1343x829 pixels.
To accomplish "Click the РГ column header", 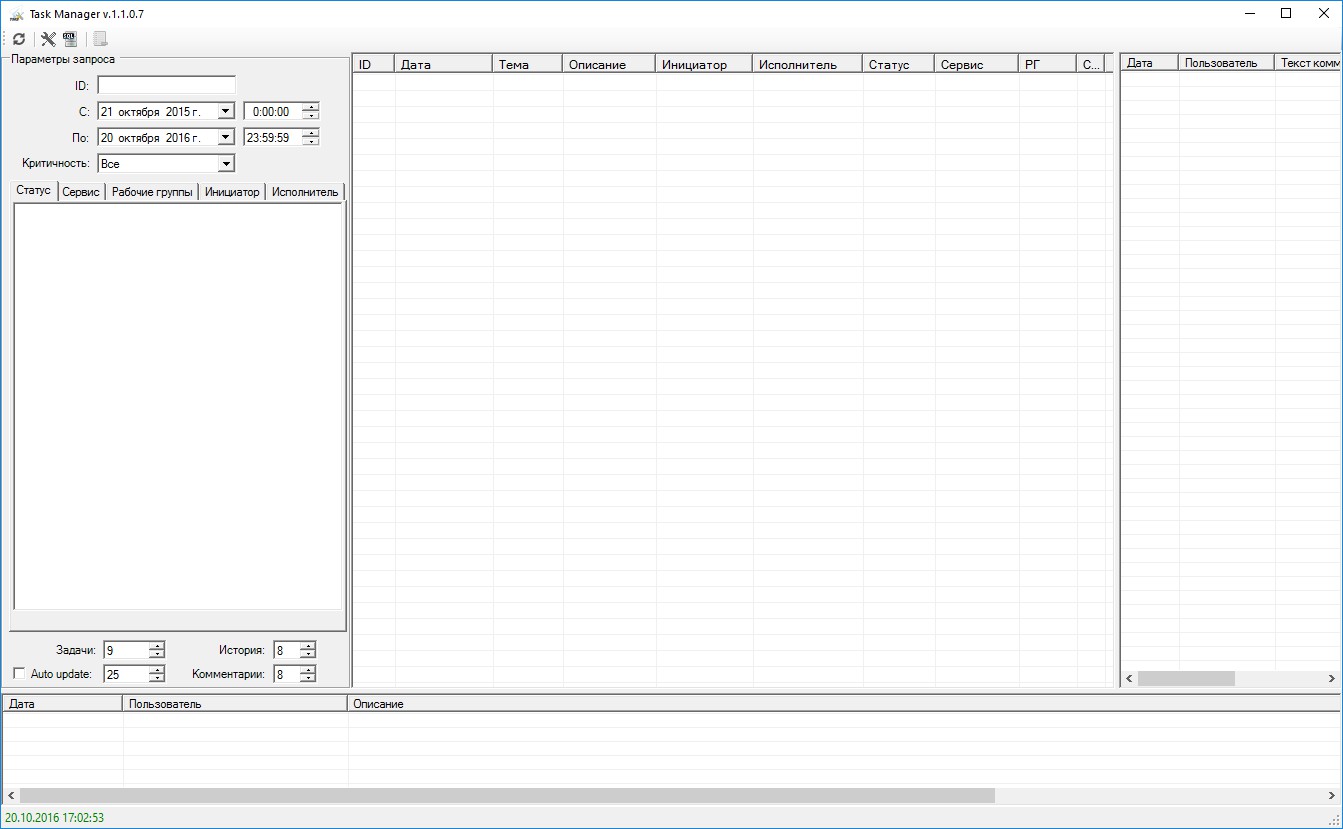I will point(1047,64).
